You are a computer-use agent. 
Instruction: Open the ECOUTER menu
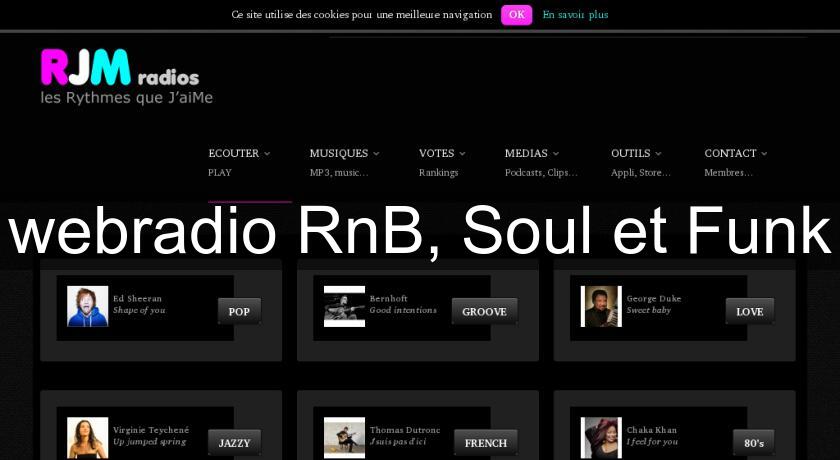click(234, 153)
